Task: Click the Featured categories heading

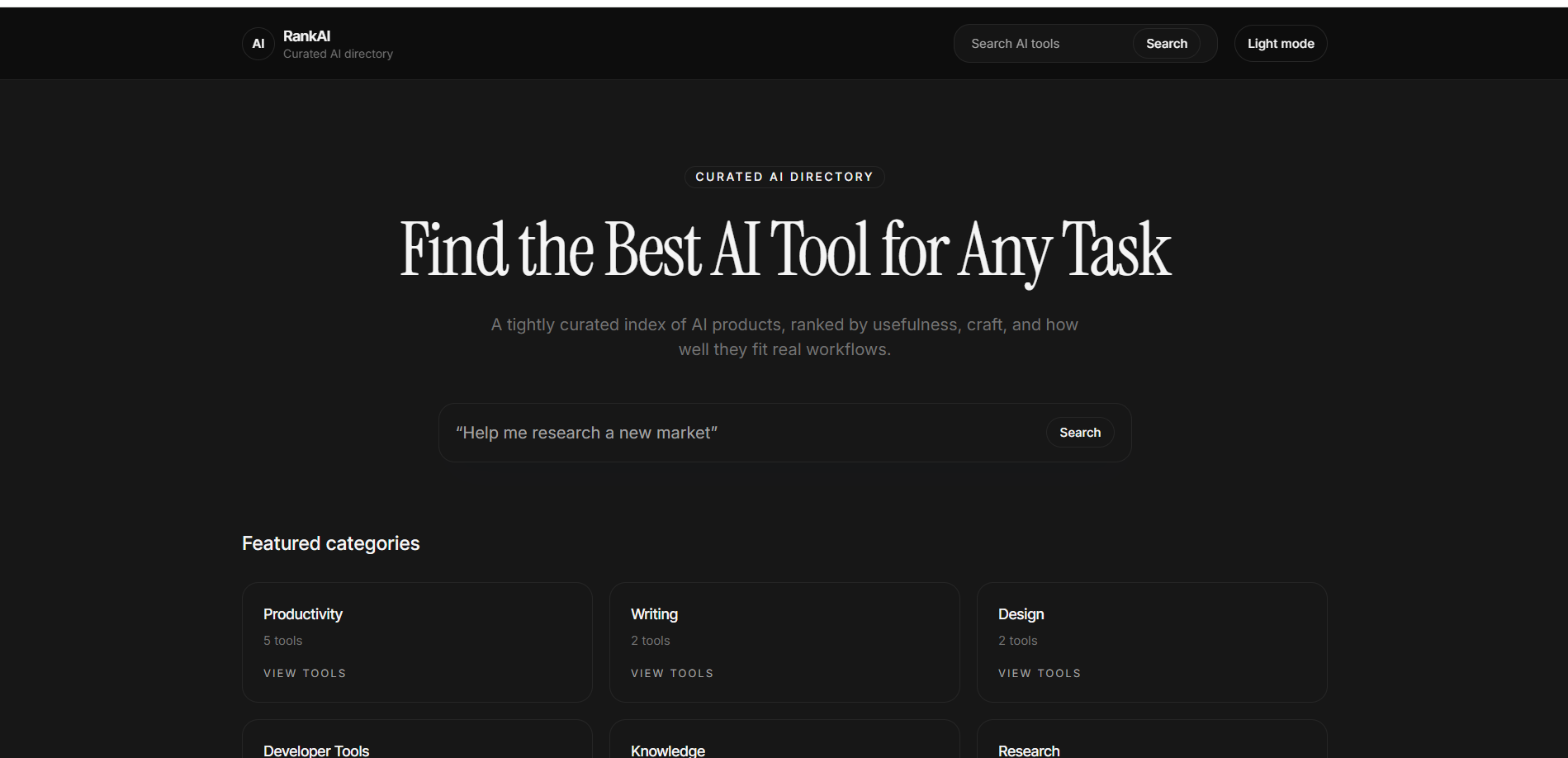Action: pos(330,543)
